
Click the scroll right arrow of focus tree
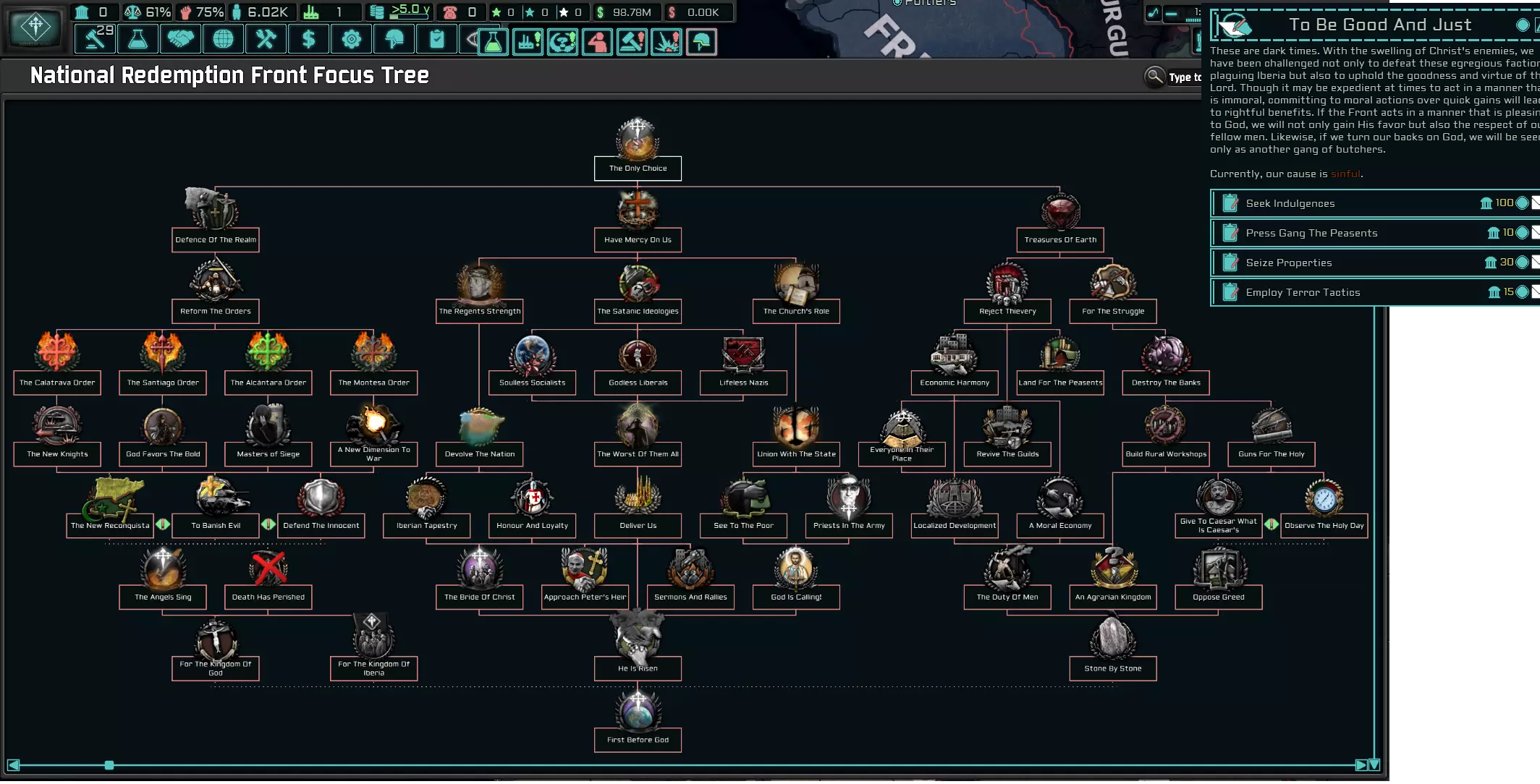click(x=1361, y=765)
